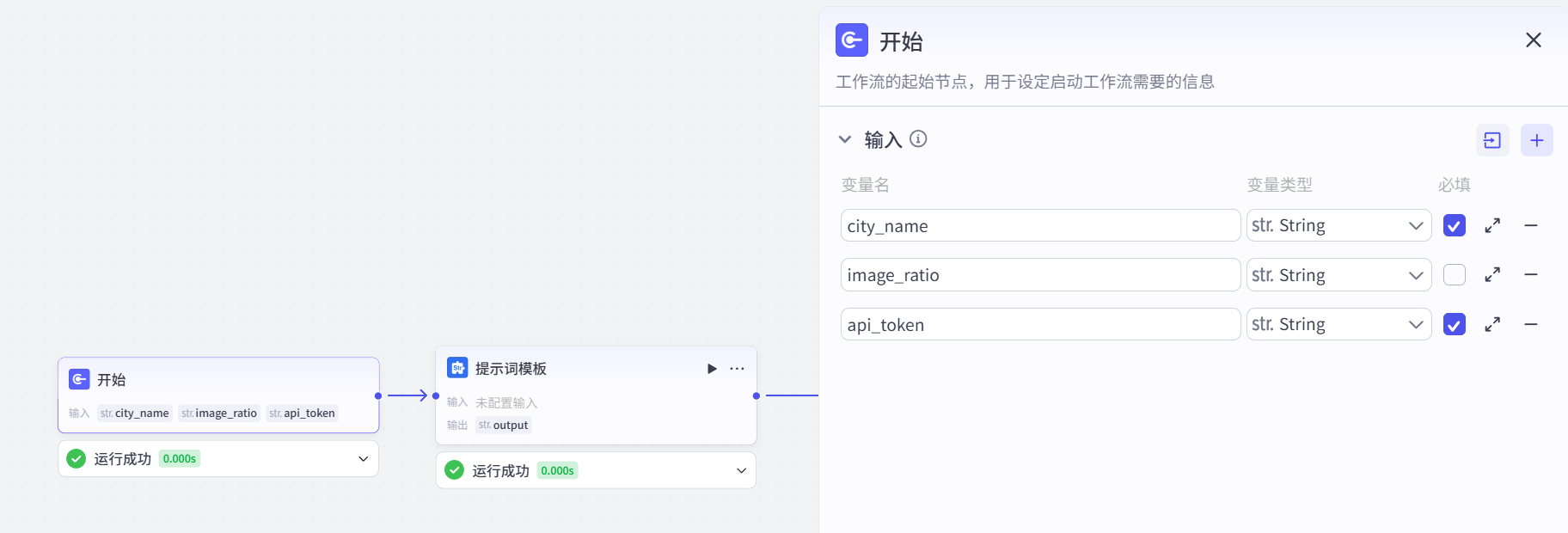Open type dropdown for api_token
The width and height of the screenshot is (1568, 533).
(1338, 324)
